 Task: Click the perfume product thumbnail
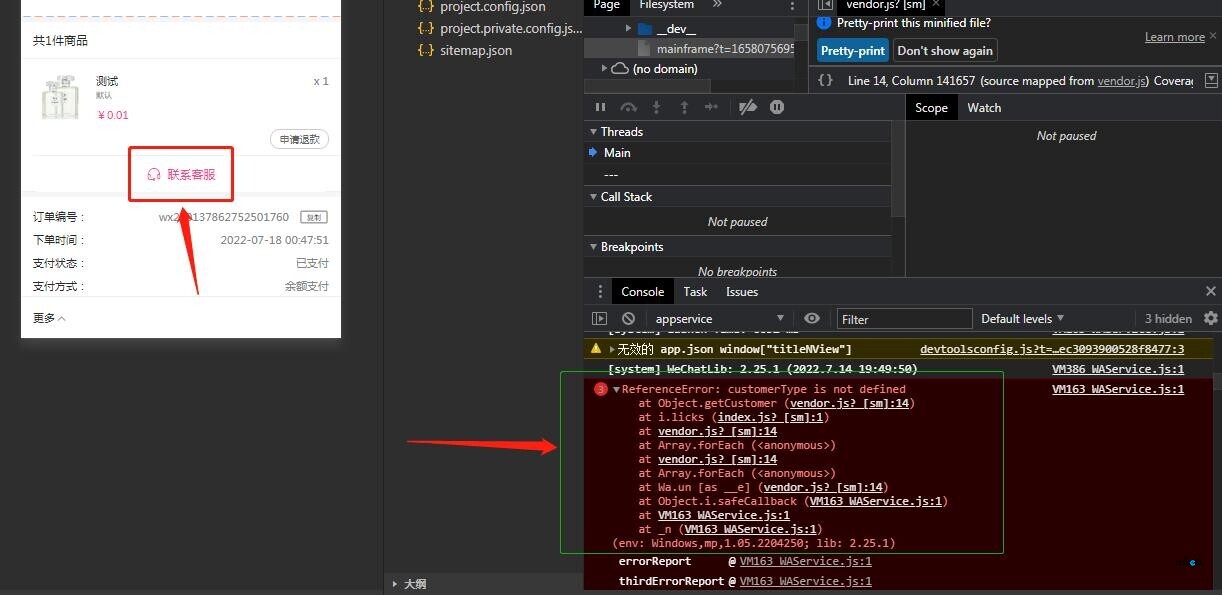(60, 97)
